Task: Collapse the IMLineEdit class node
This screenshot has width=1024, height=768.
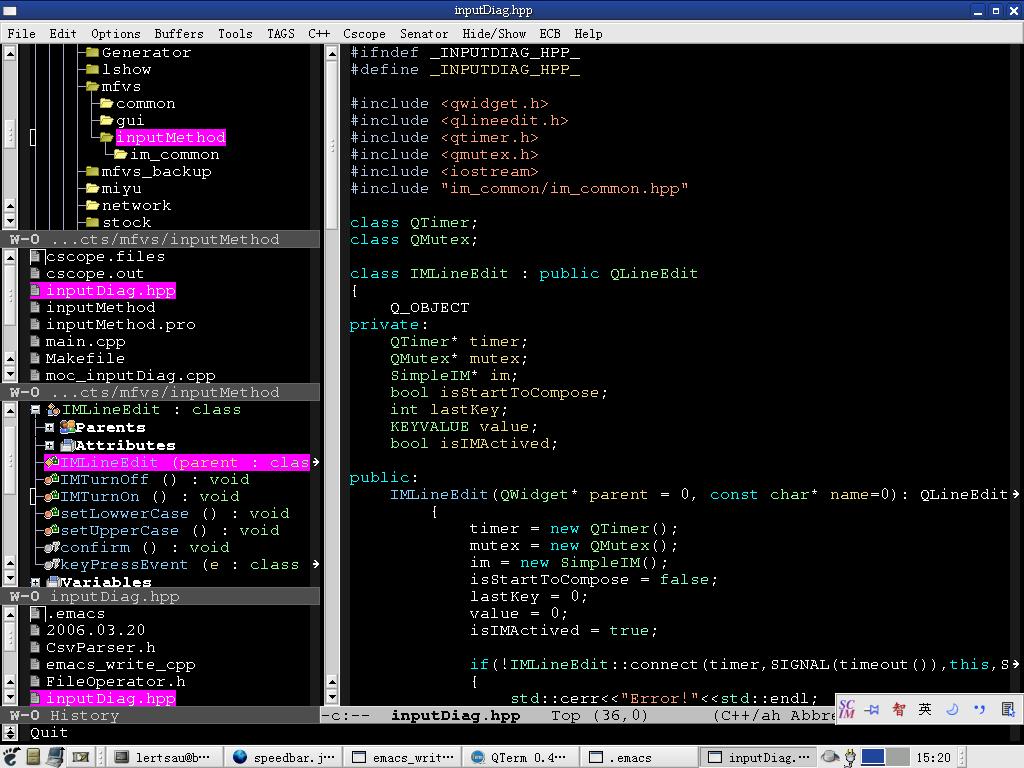Action: (x=36, y=410)
